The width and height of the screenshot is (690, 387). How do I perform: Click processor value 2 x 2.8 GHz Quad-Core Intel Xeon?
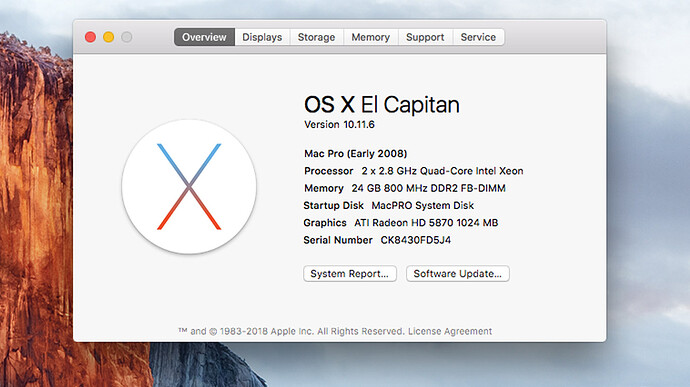(442, 171)
